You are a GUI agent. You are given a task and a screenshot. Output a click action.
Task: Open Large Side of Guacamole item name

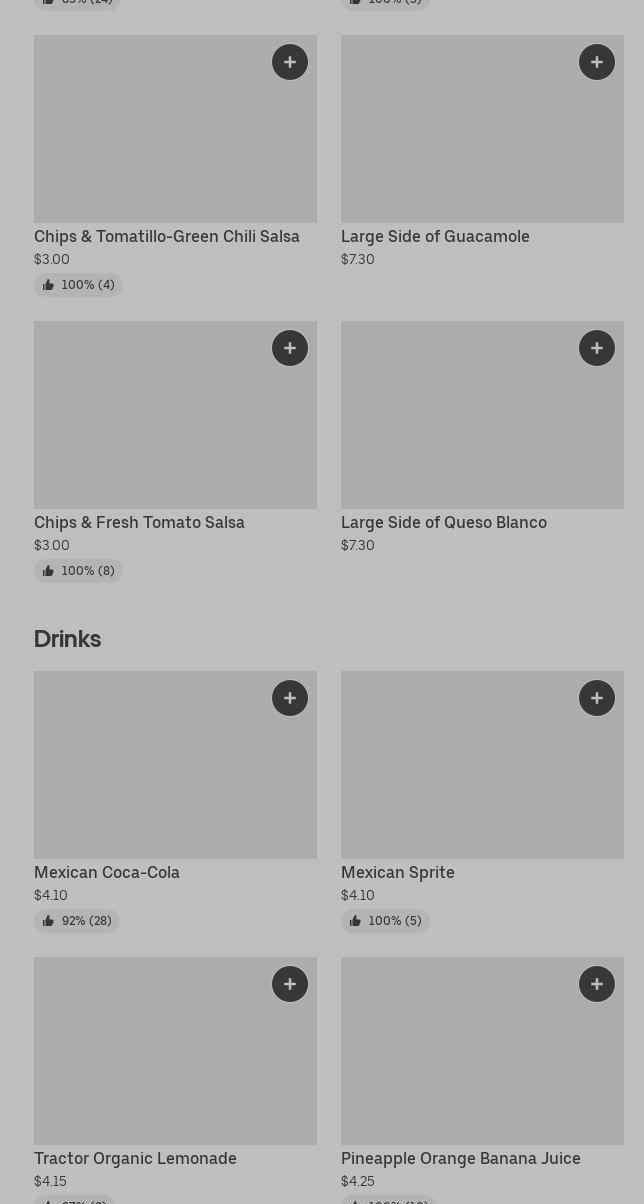[x=435, y=237]
